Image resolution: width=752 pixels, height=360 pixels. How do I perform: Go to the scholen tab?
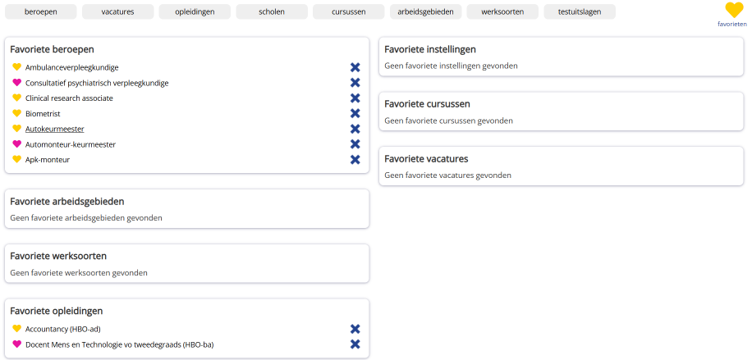tap(272, 12)
